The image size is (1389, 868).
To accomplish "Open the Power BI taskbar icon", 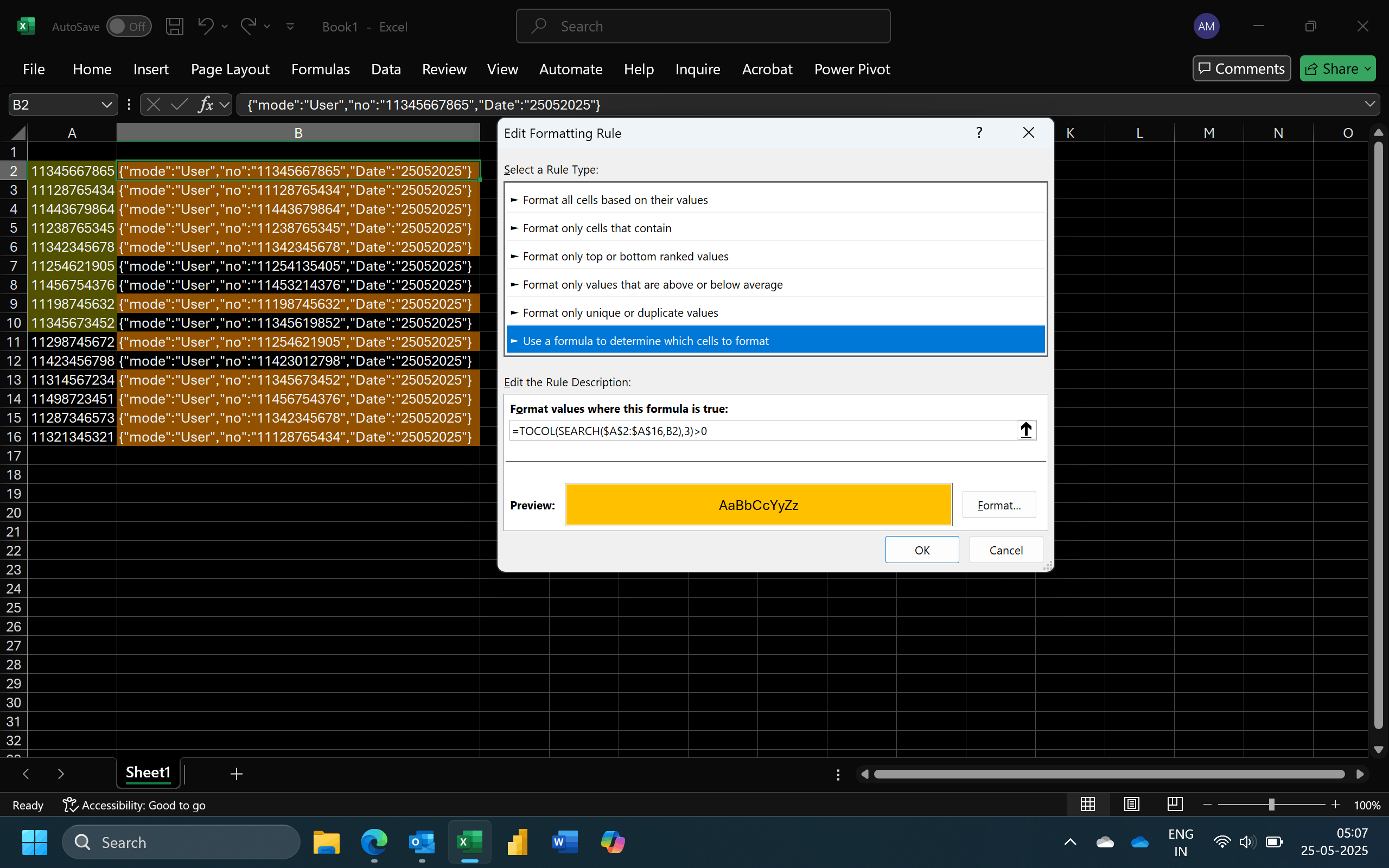I will pyautogui.click(x=517, y=842).
